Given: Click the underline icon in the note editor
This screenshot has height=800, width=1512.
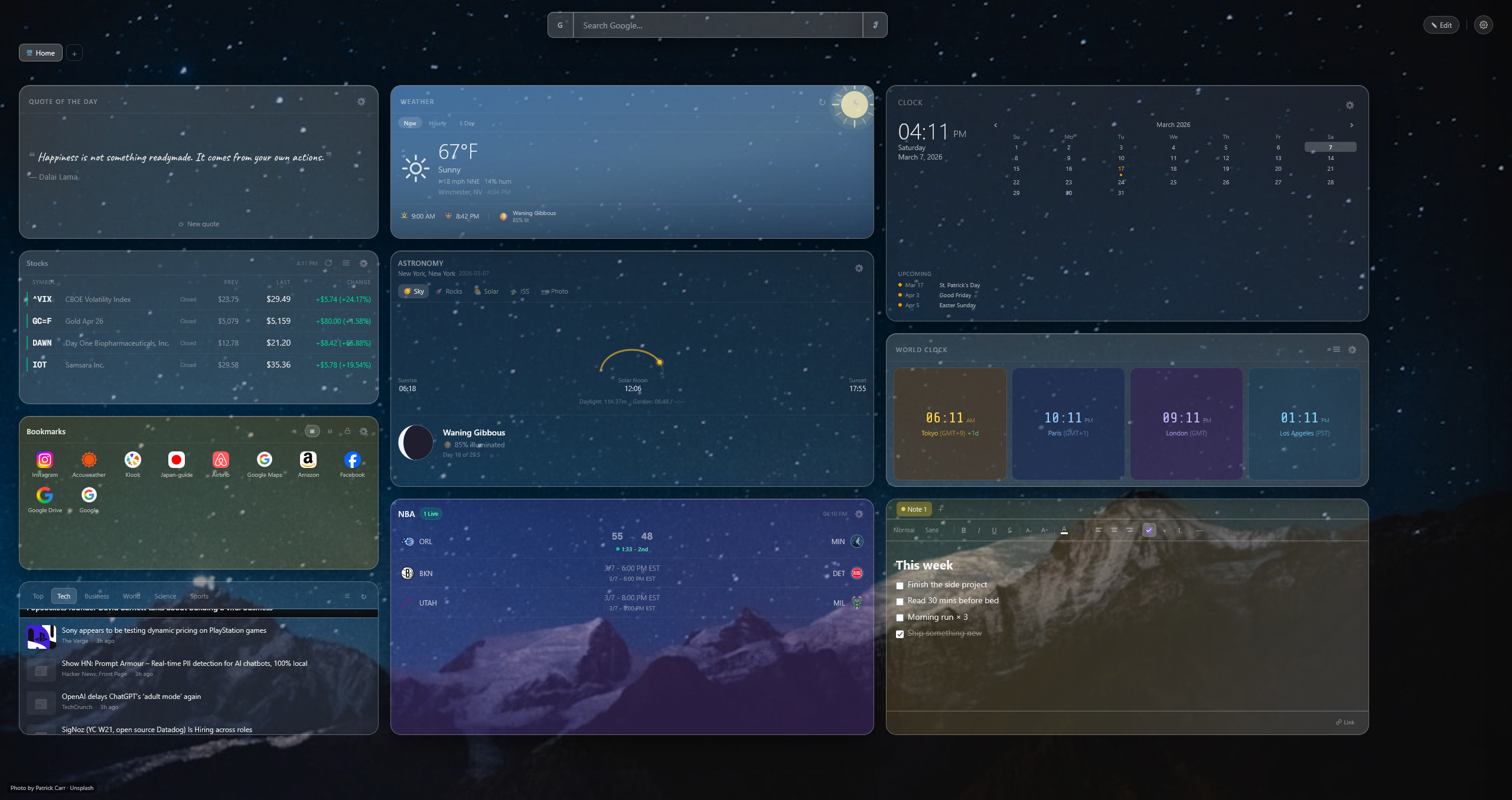Looking at the screenshot, I should point(995,530).
